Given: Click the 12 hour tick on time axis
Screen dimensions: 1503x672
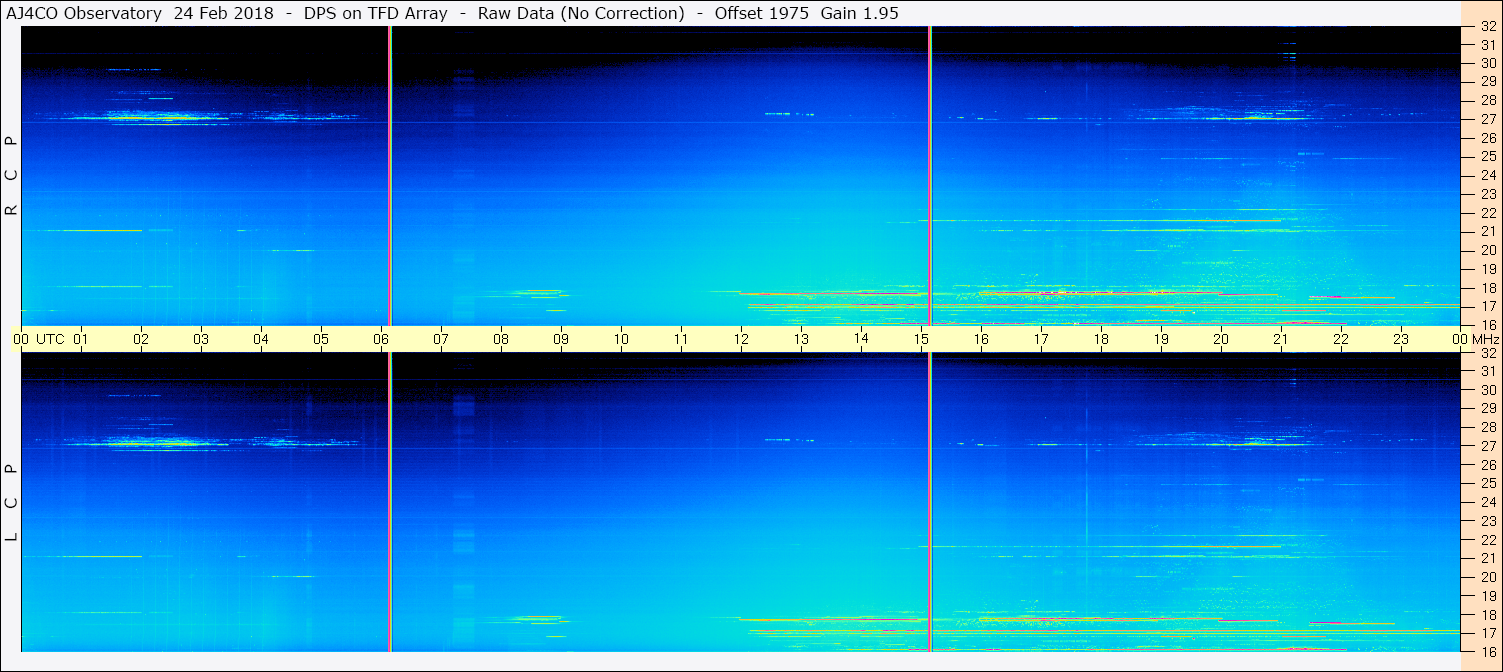Looking at the screenshot, I should 741,339.
